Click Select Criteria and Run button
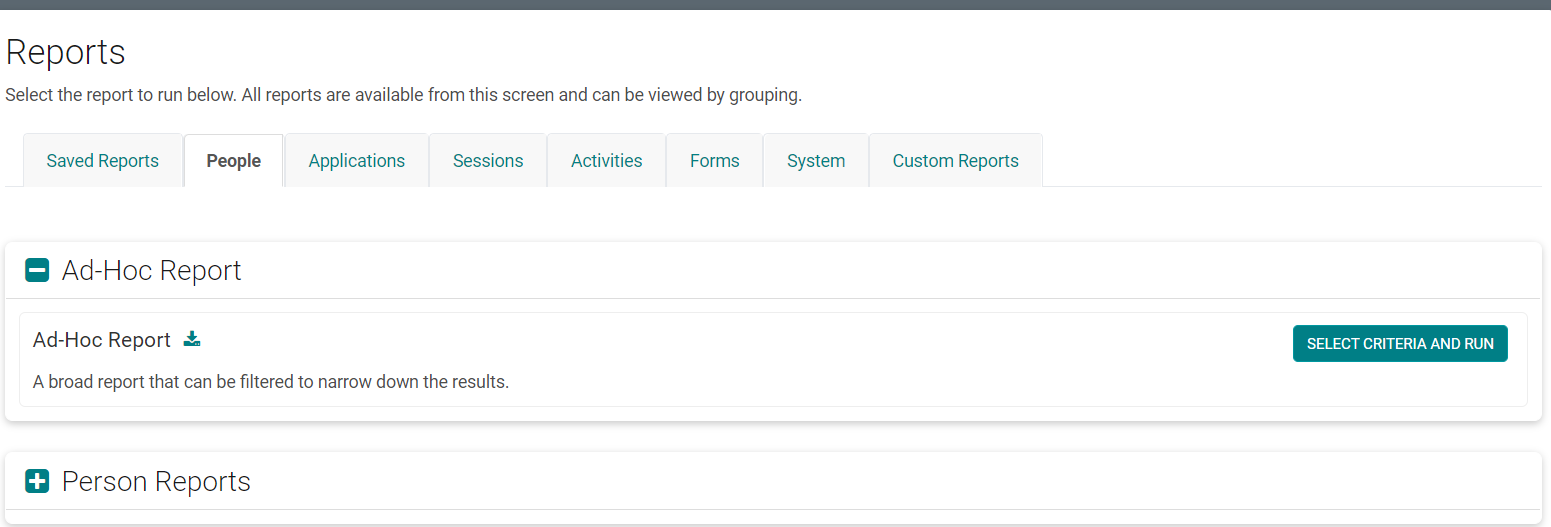The width and height of the screenshot is (1551, 527). click(x=1400, y=343)
